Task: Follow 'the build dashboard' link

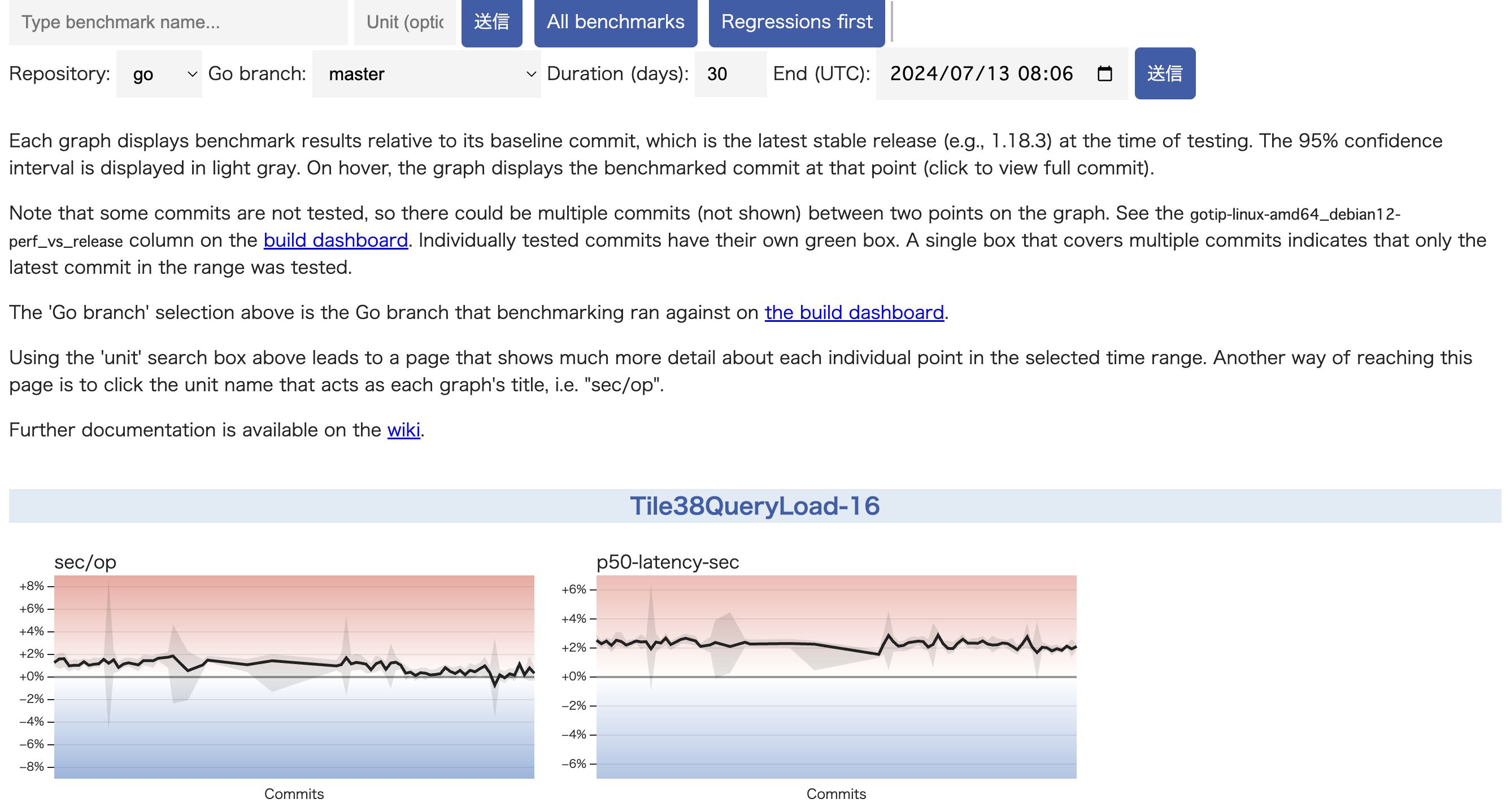Action: pyautogui.click(x=854, y=312)
